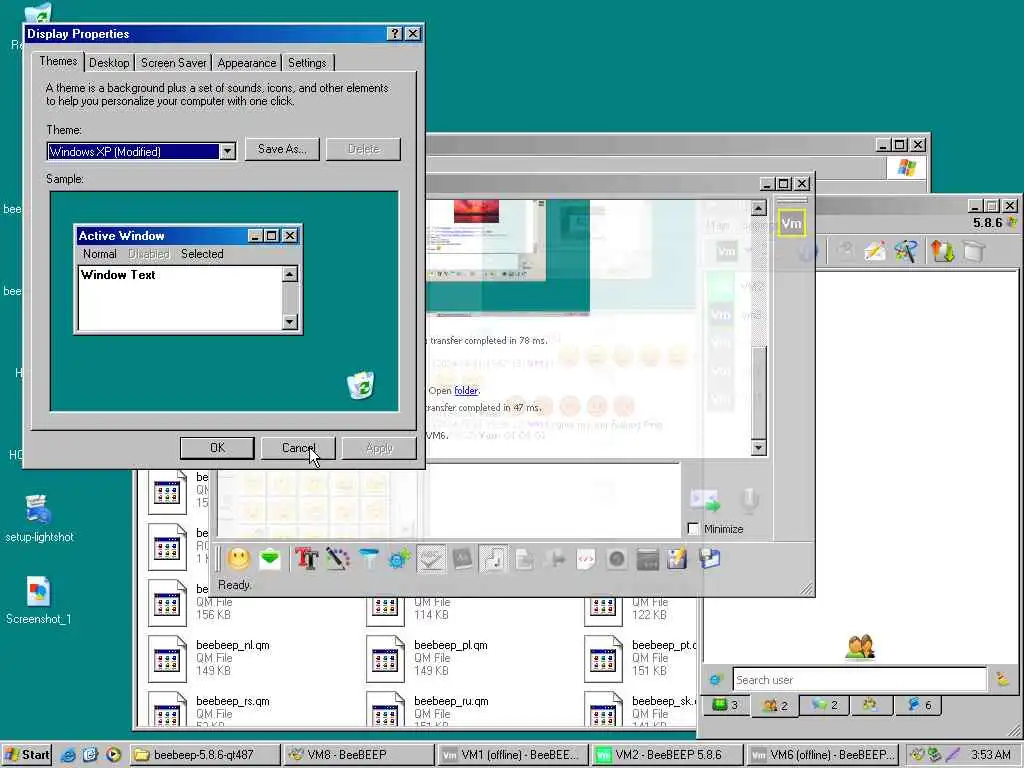Image resolution: width=1024 pixels, height=768 pixels.
Task: Switch to the saved chats tab labeled 6
Action: (x=919, y=705)
